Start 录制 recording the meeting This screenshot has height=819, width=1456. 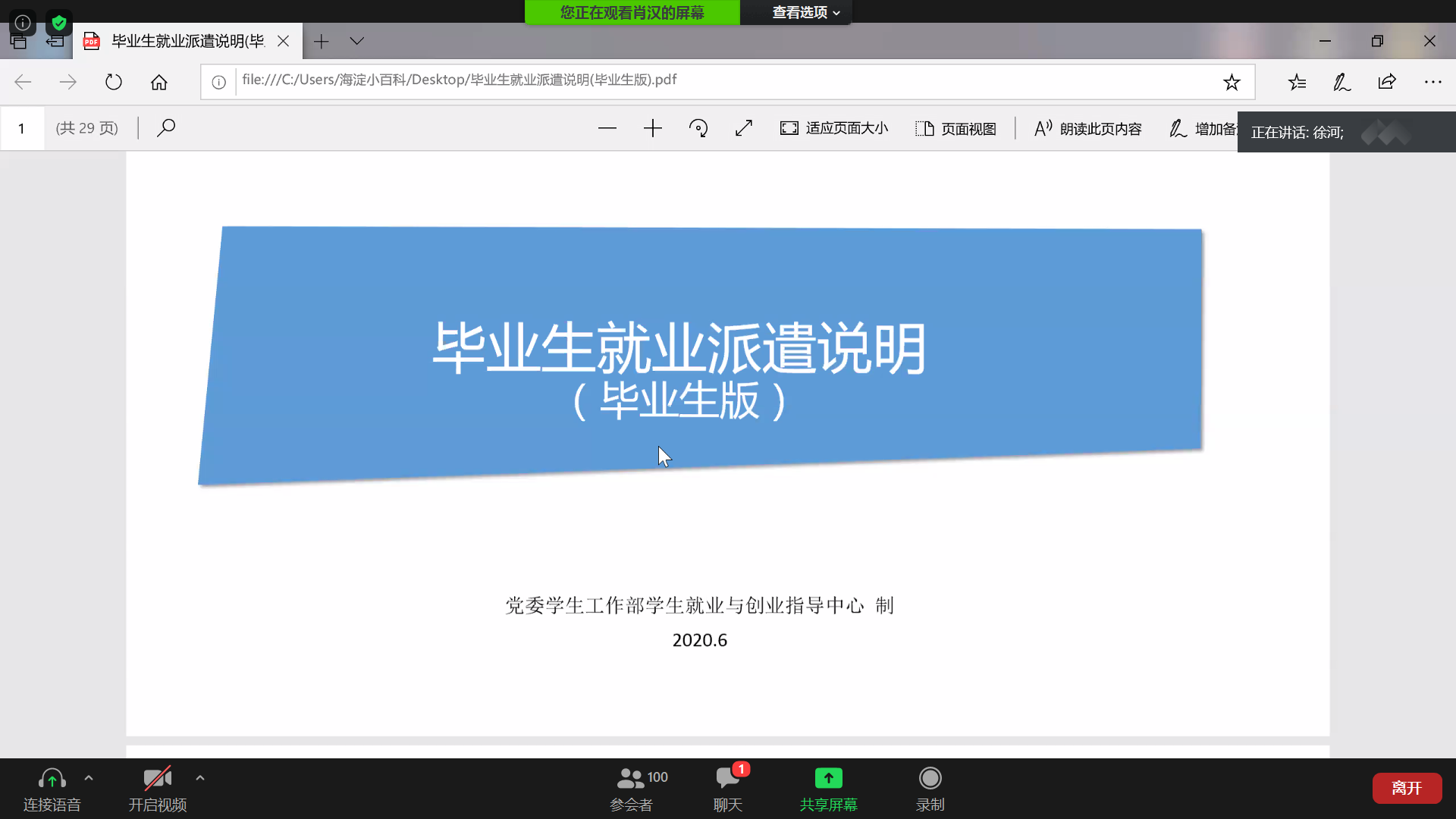tap(930, 789)
